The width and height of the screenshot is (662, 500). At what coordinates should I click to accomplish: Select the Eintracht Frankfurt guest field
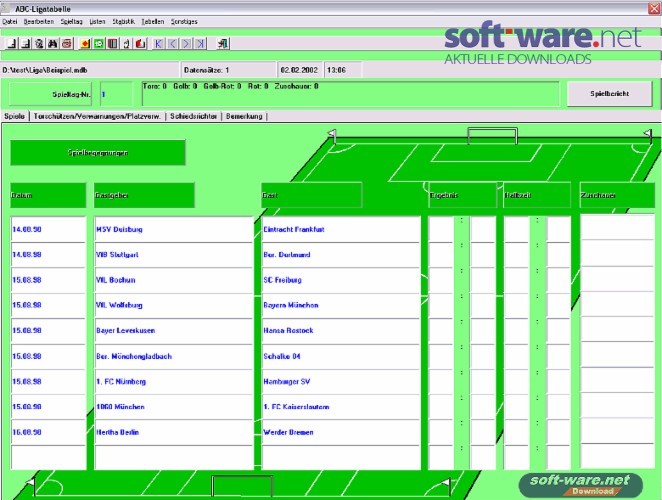(x=341, y=229)
